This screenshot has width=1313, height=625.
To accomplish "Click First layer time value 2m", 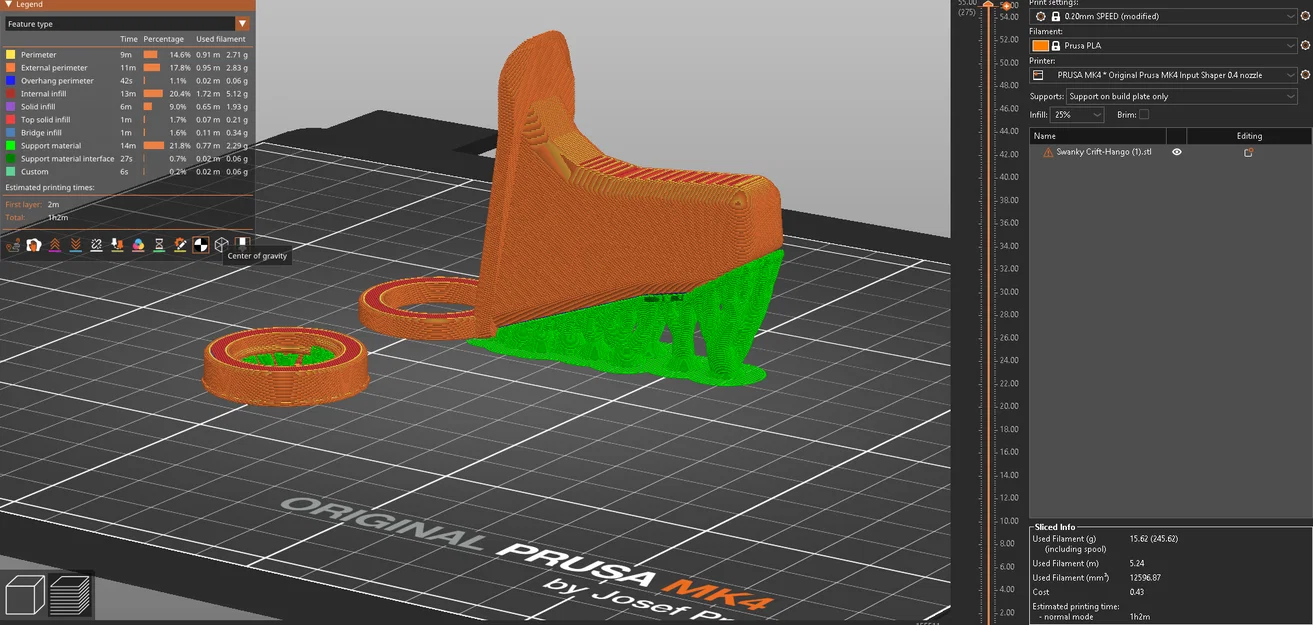I will pyautogui.click(x=52, y=204).
